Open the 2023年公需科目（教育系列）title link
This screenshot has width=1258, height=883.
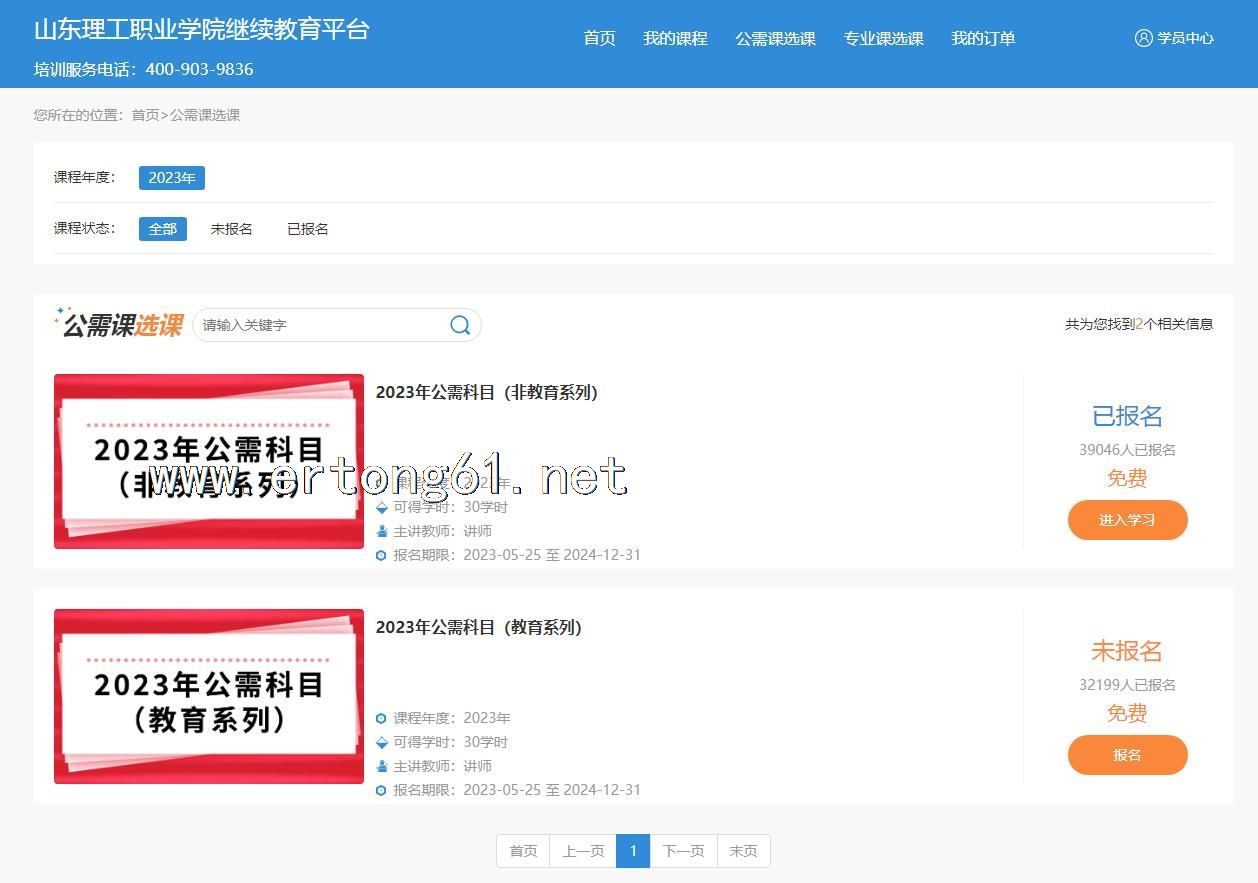pos(478,628)
